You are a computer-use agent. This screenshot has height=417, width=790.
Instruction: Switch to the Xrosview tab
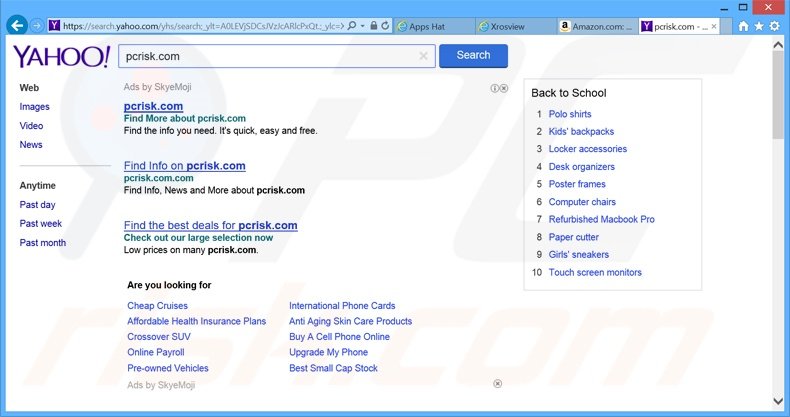coord(516,26)
